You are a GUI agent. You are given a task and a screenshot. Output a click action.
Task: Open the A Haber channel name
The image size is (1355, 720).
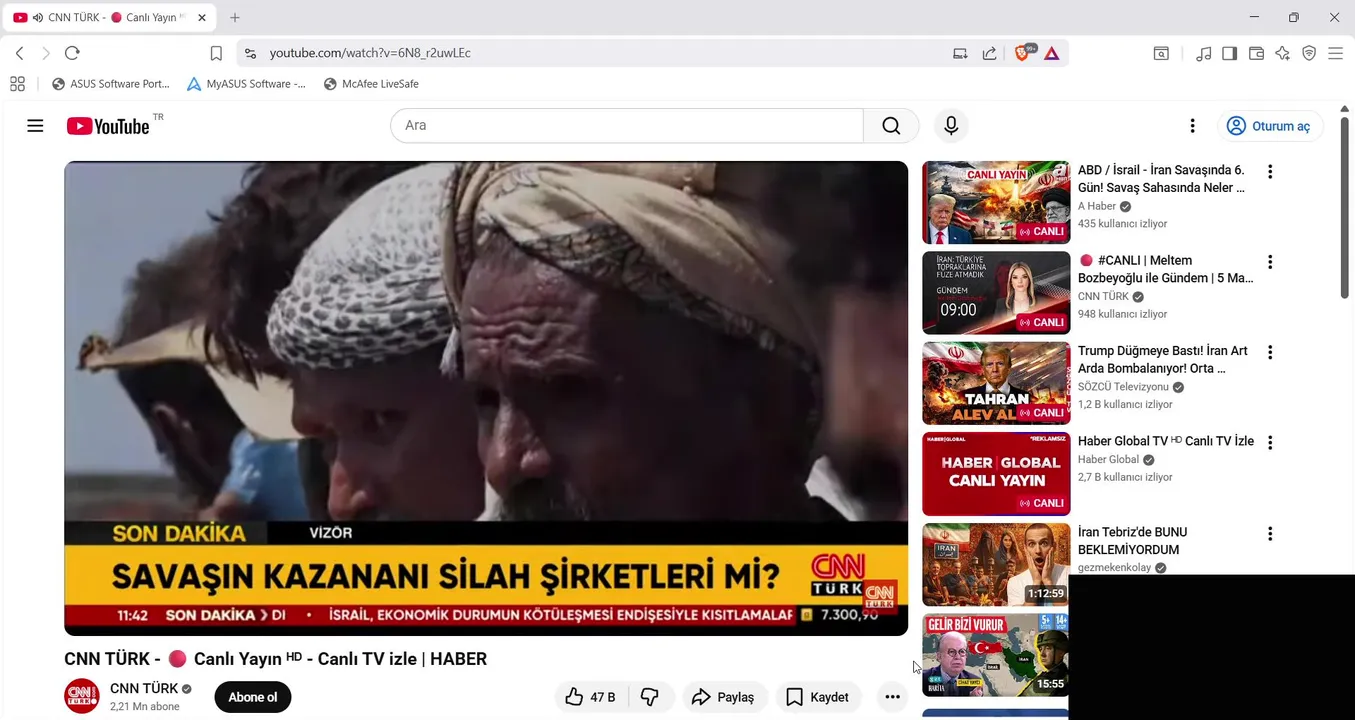pyautogui.click(x=1097, y=206)
